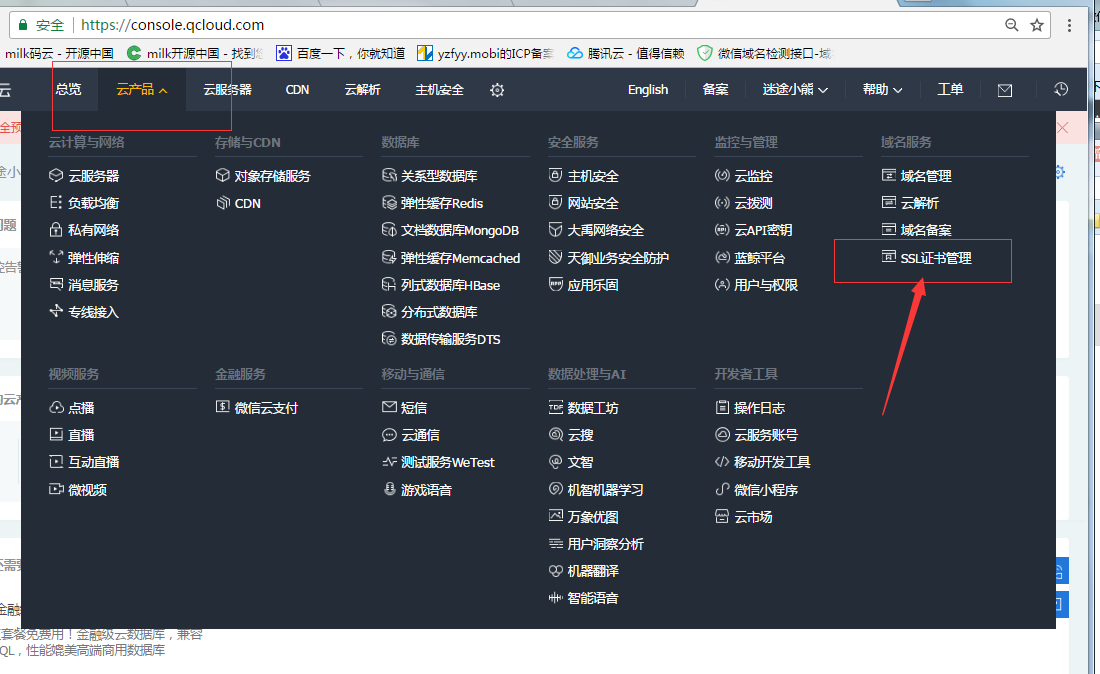Open 测试服务WeTest
The height and width of the screenshot is (674, 1100).
point(438,462)
